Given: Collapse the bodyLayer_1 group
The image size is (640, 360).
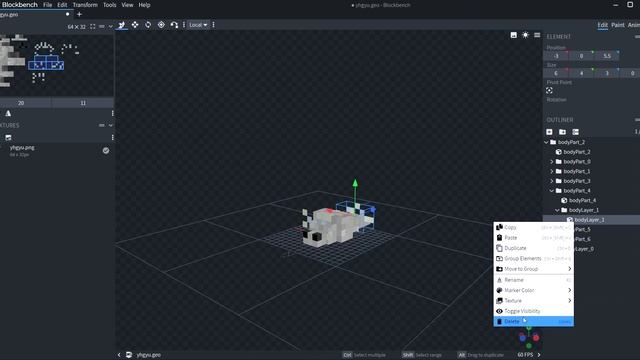Looking at the screenshot, I should [x=558, y=210].
